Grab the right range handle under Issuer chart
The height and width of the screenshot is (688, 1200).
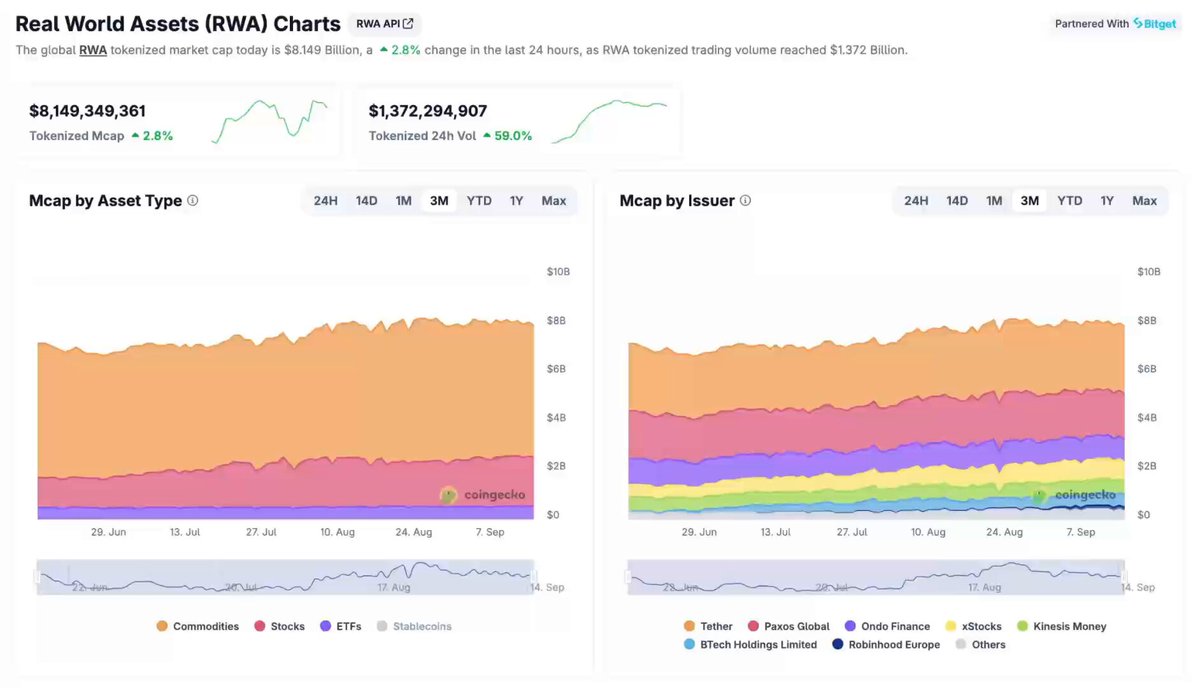tap(1124, 577)
